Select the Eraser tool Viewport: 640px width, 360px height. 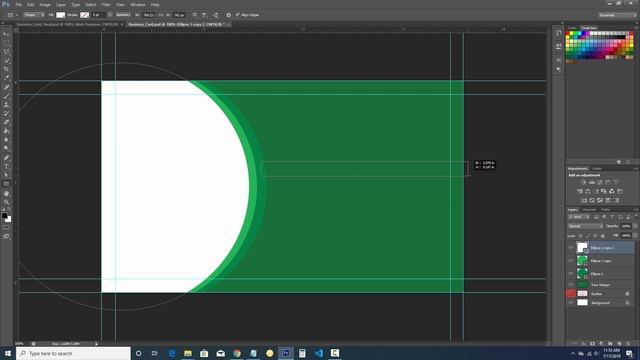[6, 122]
